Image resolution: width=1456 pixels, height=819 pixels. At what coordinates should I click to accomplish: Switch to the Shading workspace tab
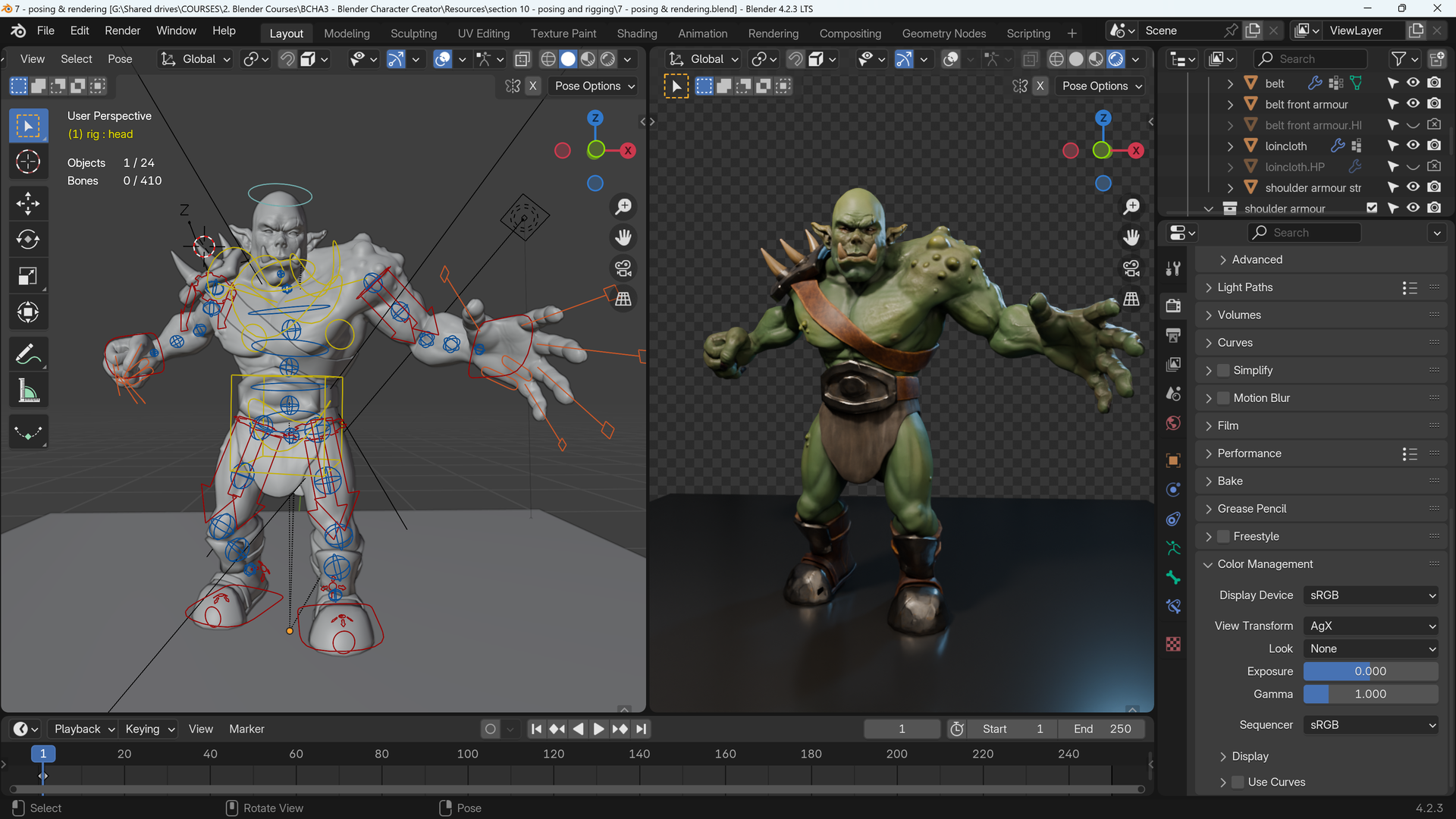pyautogui.click(x=637, y=33)
